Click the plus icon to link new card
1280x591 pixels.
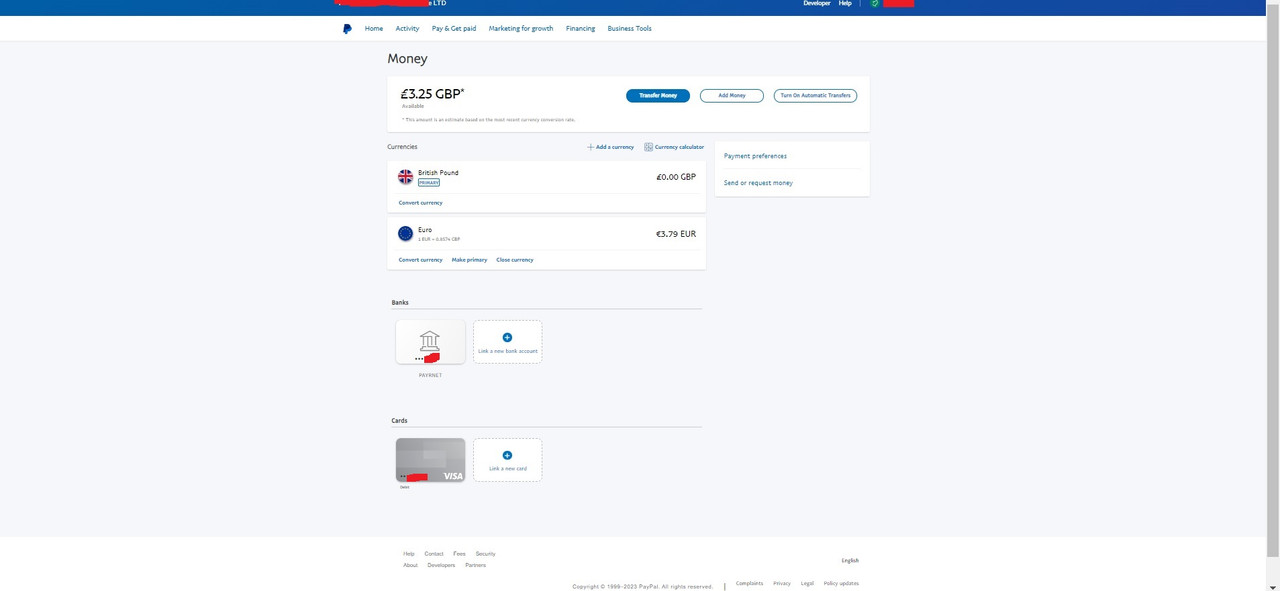(507, 456)
